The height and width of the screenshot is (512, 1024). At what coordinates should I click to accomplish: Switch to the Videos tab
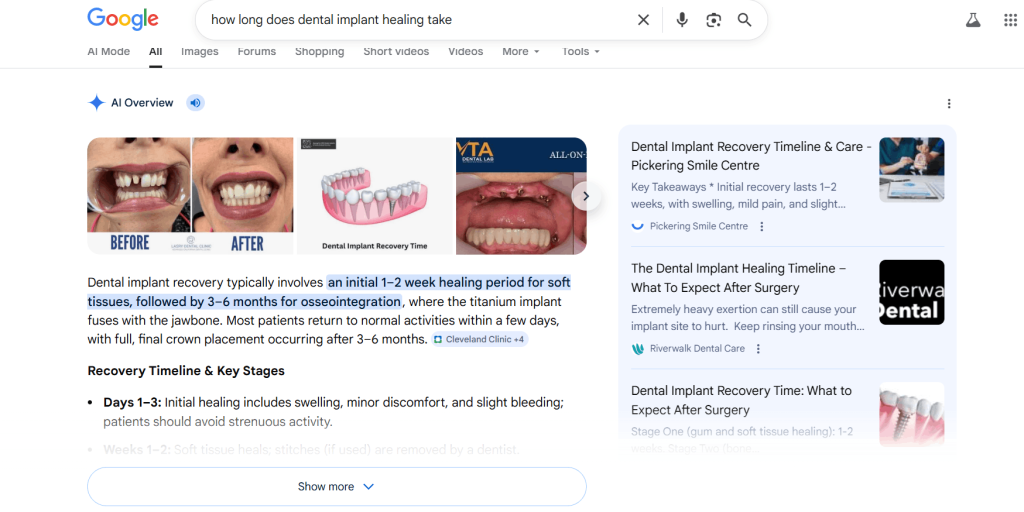tap(466, 52)
